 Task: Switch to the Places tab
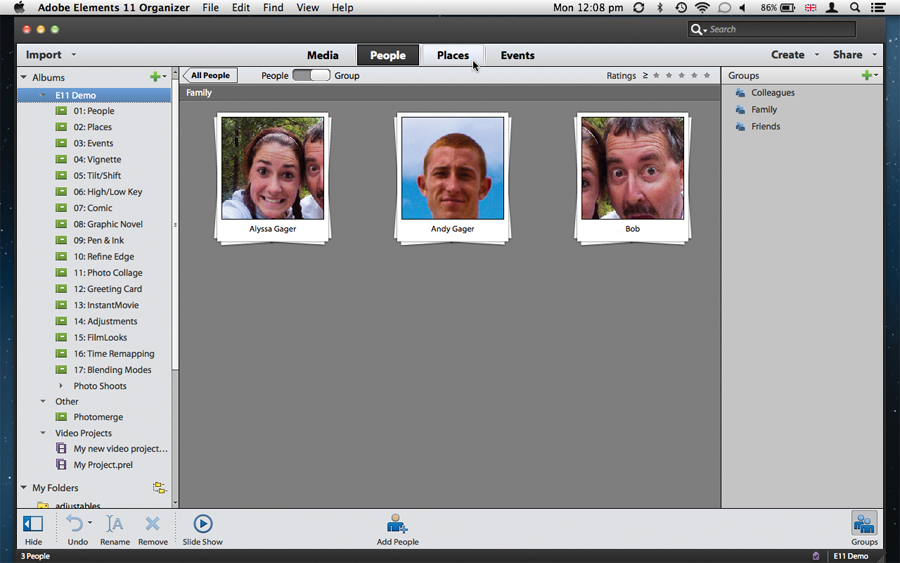(452, 55)
